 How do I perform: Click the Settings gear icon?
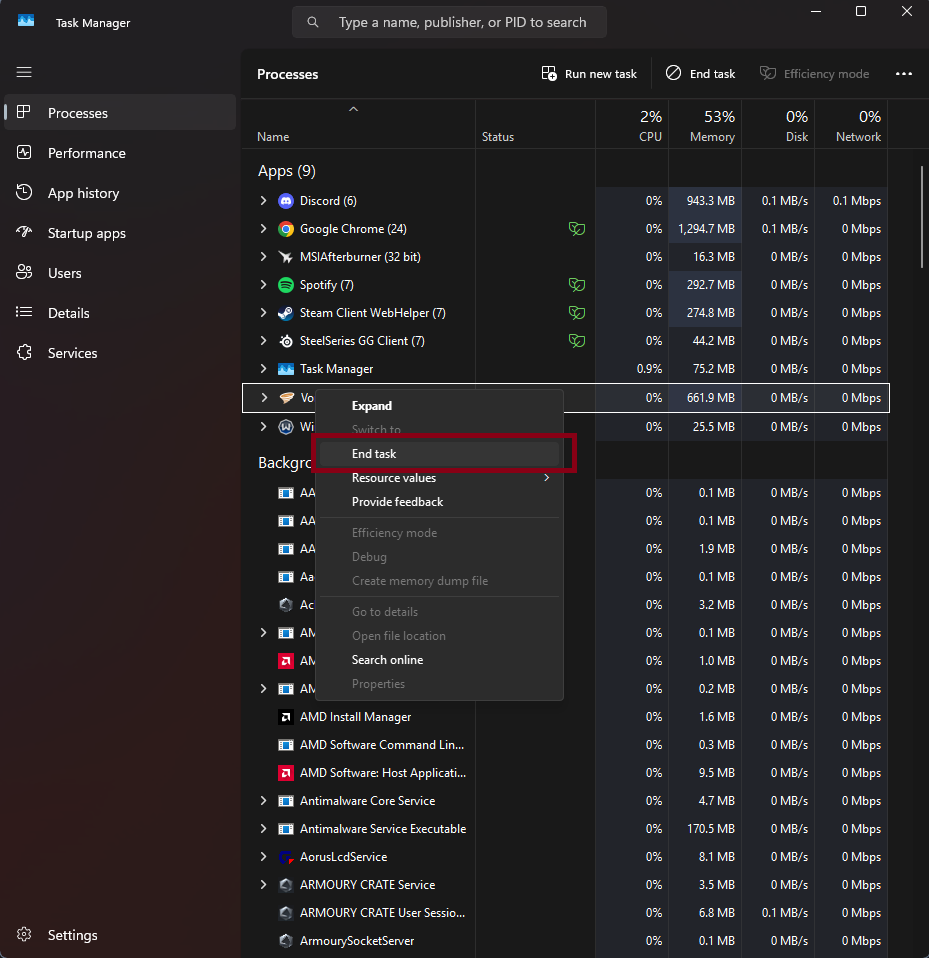24,934
